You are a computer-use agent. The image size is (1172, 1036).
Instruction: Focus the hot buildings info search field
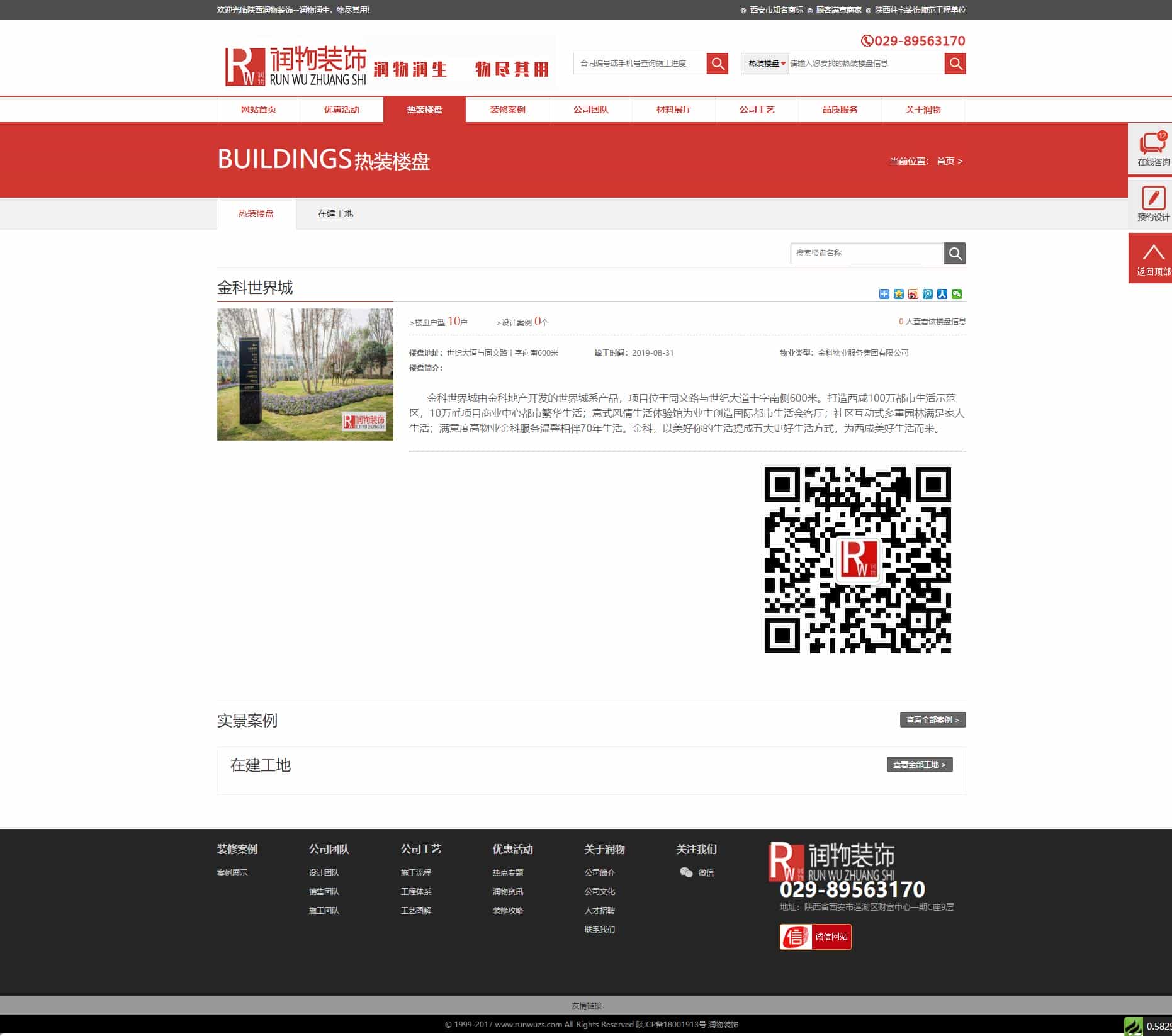click(866, 64)
